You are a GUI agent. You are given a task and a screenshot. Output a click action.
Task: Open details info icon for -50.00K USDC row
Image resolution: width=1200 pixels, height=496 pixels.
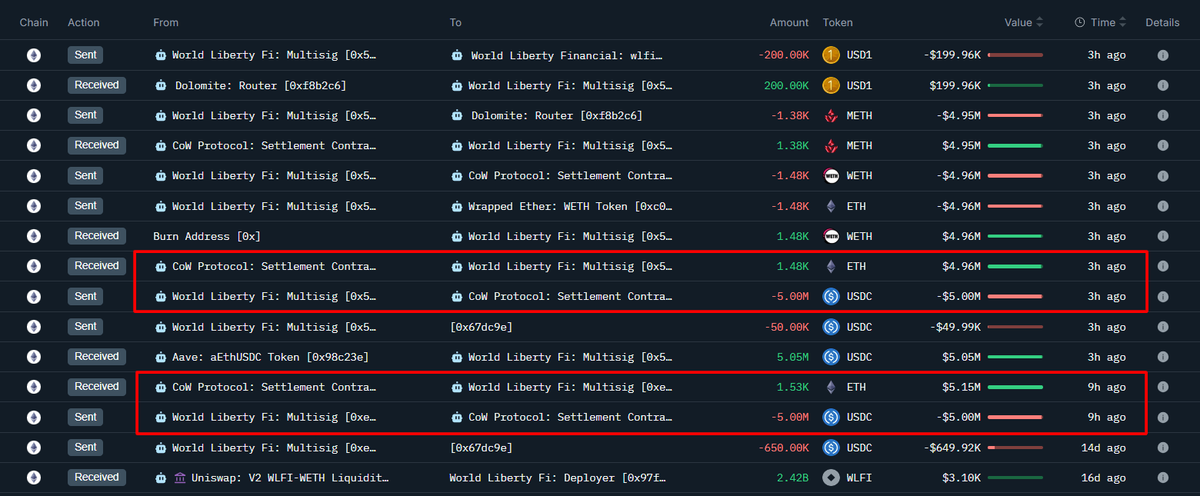(1163, 327)
